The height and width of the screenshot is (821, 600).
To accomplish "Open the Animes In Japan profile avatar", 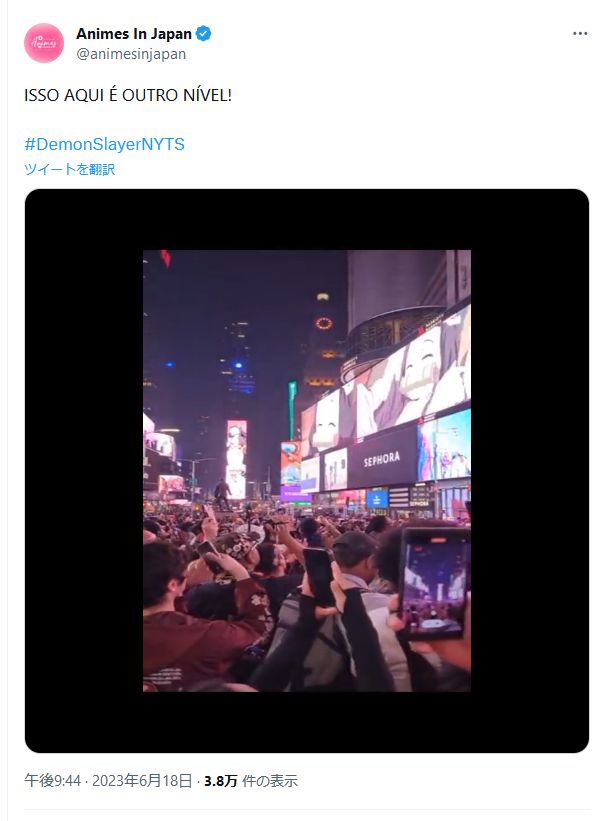I will (x=44, y=43).
